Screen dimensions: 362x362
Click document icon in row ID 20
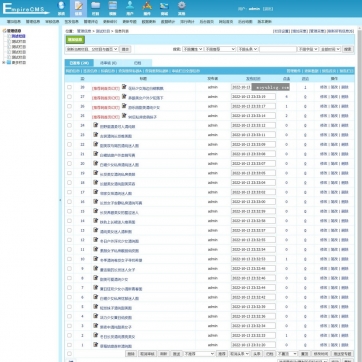pyautogui.click(x=96, y=163)
